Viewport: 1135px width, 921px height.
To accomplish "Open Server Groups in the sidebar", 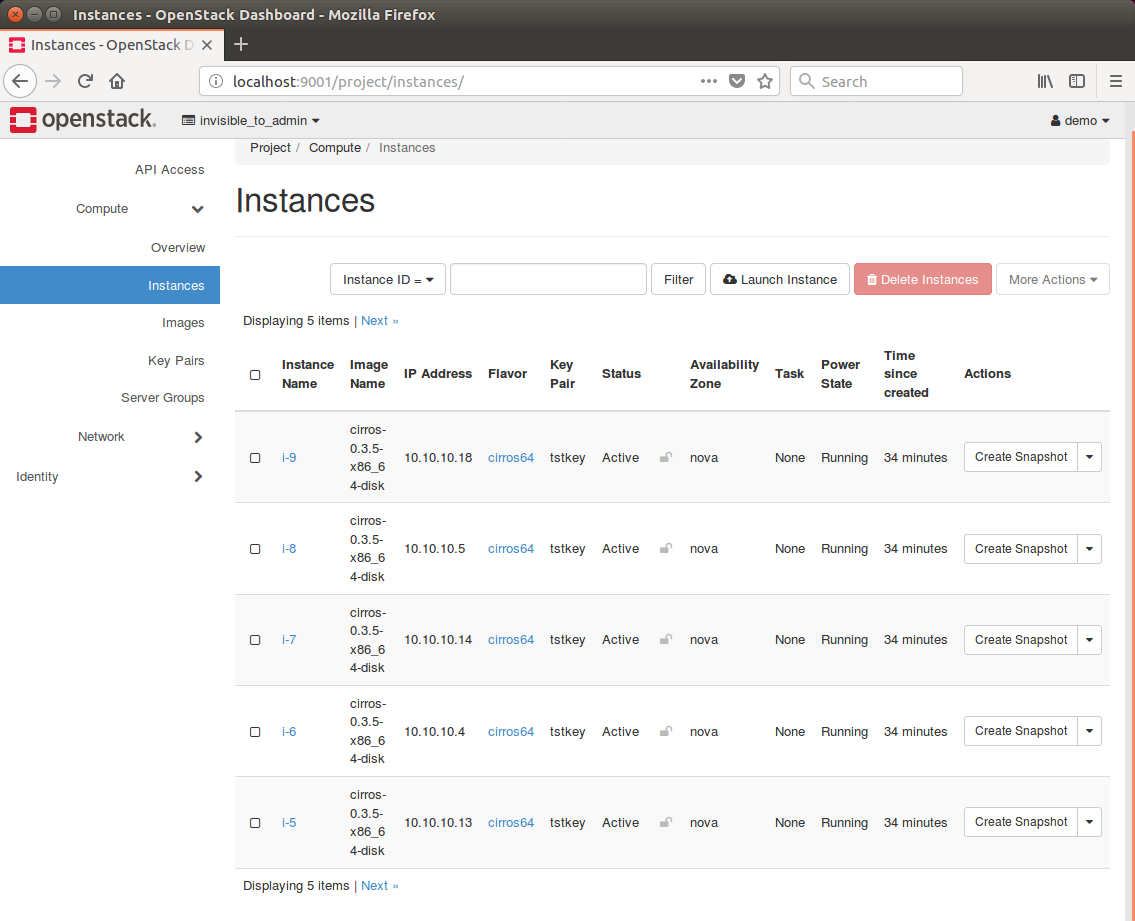I will (163, 398).
